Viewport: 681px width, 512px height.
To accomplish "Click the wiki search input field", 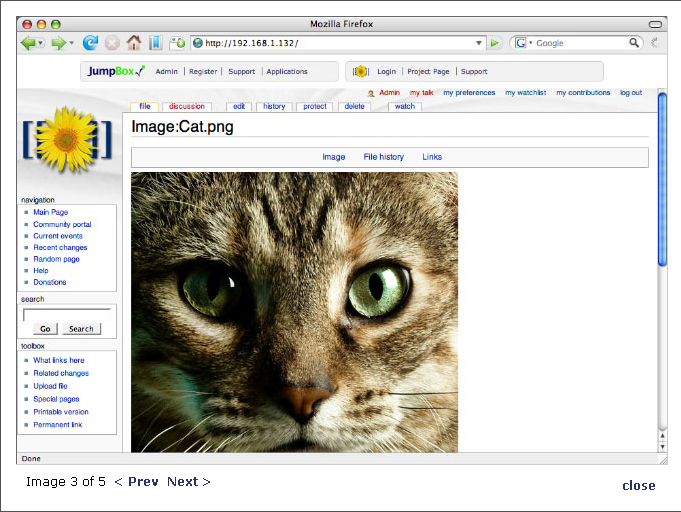I will tap(67, 315).
